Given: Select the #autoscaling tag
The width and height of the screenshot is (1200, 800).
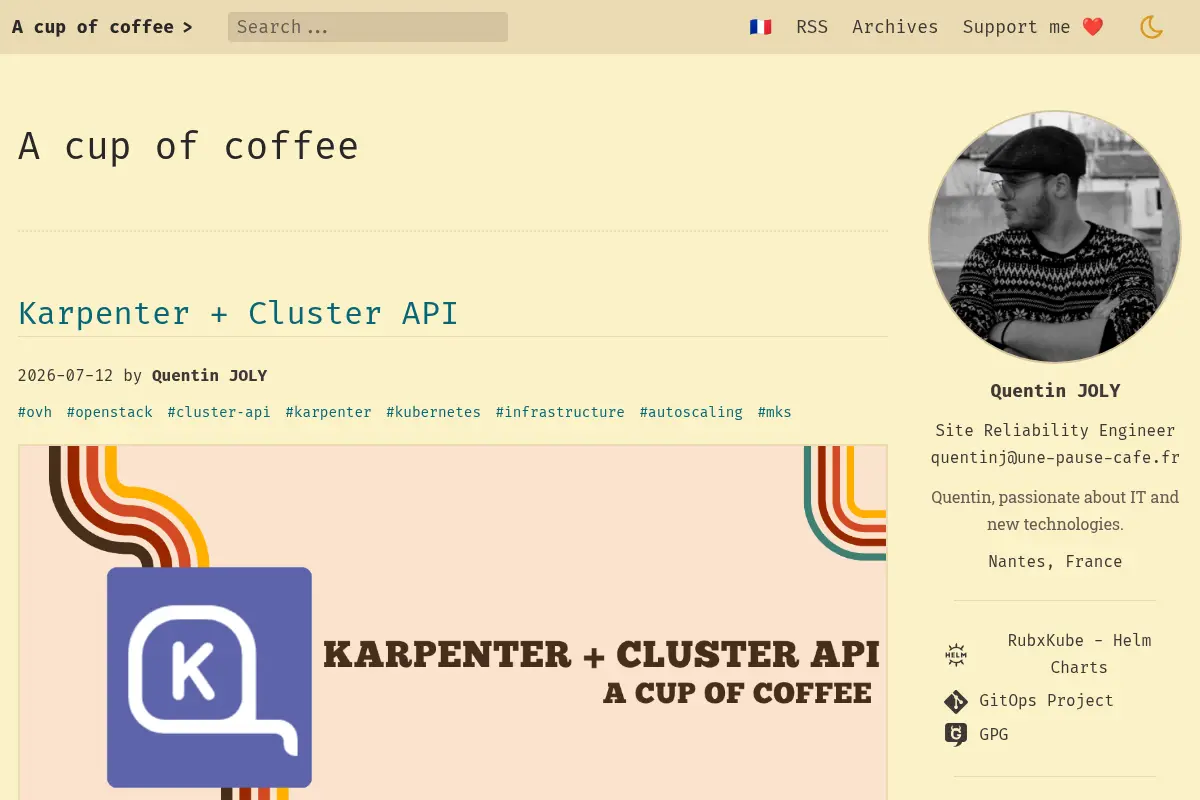Looking at the screenshot, I should pos(691,412).
